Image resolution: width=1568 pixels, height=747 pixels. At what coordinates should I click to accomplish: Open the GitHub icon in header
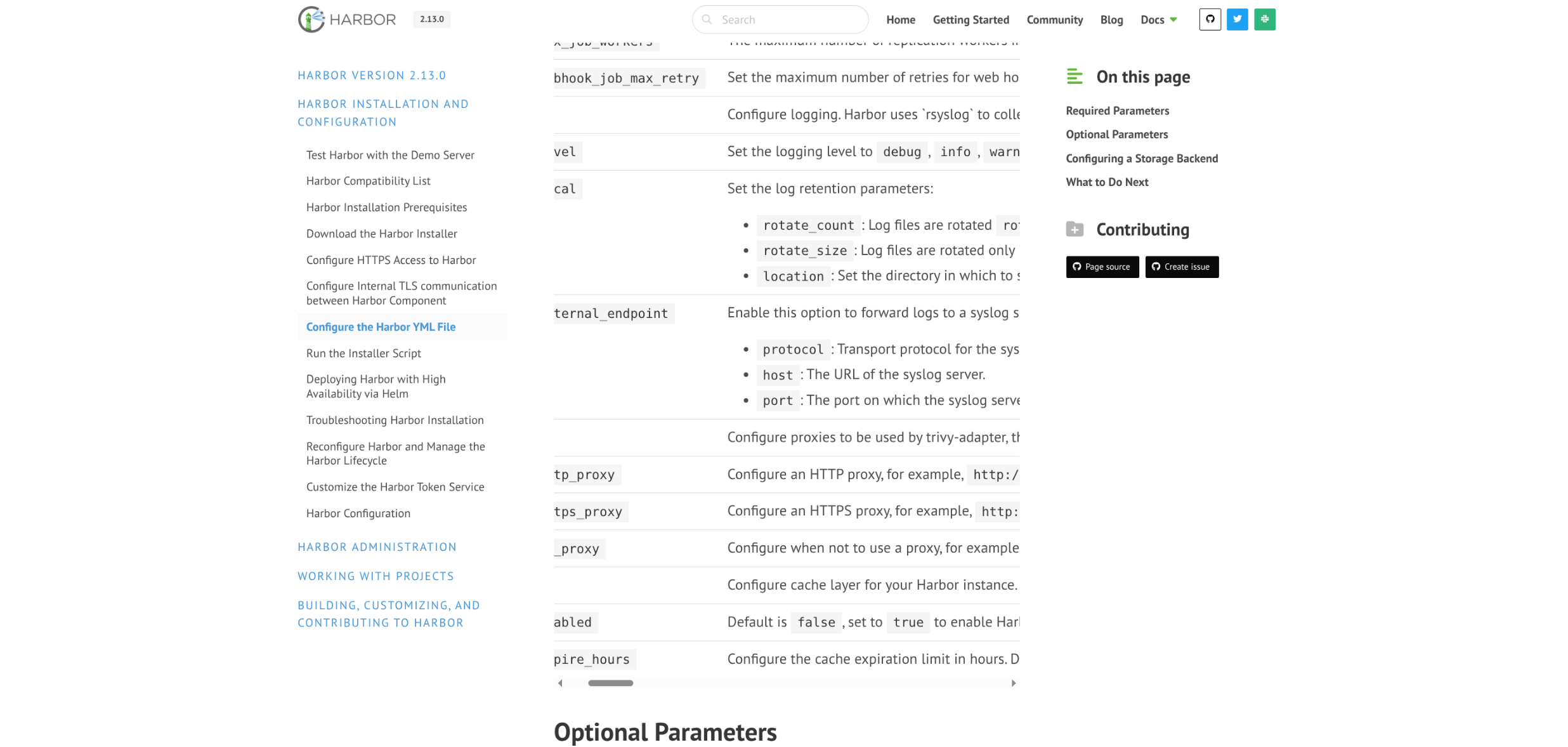[x=1210, y=20]
